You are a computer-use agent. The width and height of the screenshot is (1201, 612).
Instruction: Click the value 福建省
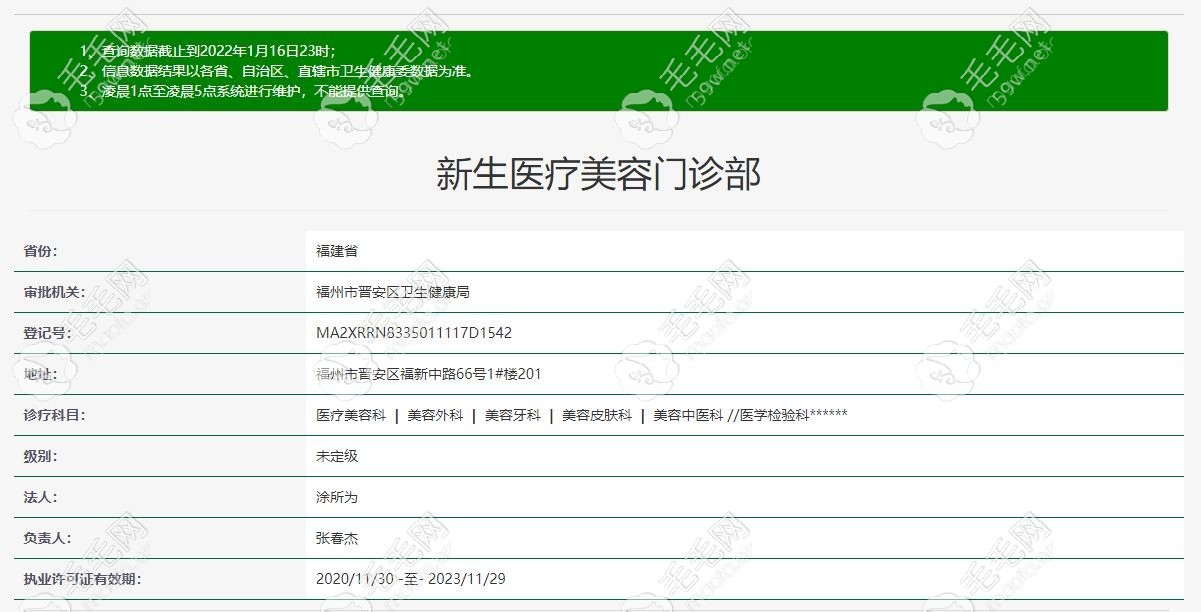pos(337,251)
